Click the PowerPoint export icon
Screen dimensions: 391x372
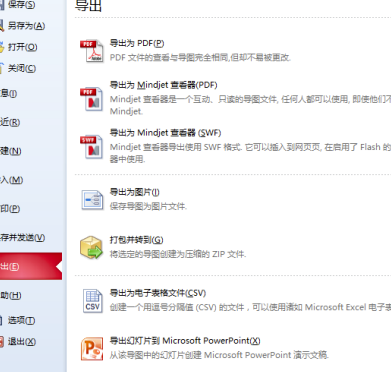pyautogui.click(x=92, y=349)
